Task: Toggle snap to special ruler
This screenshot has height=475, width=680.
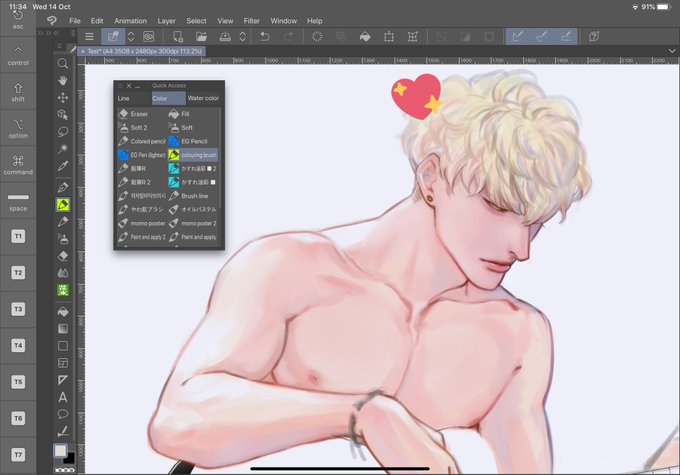Action: click(541, 37)
